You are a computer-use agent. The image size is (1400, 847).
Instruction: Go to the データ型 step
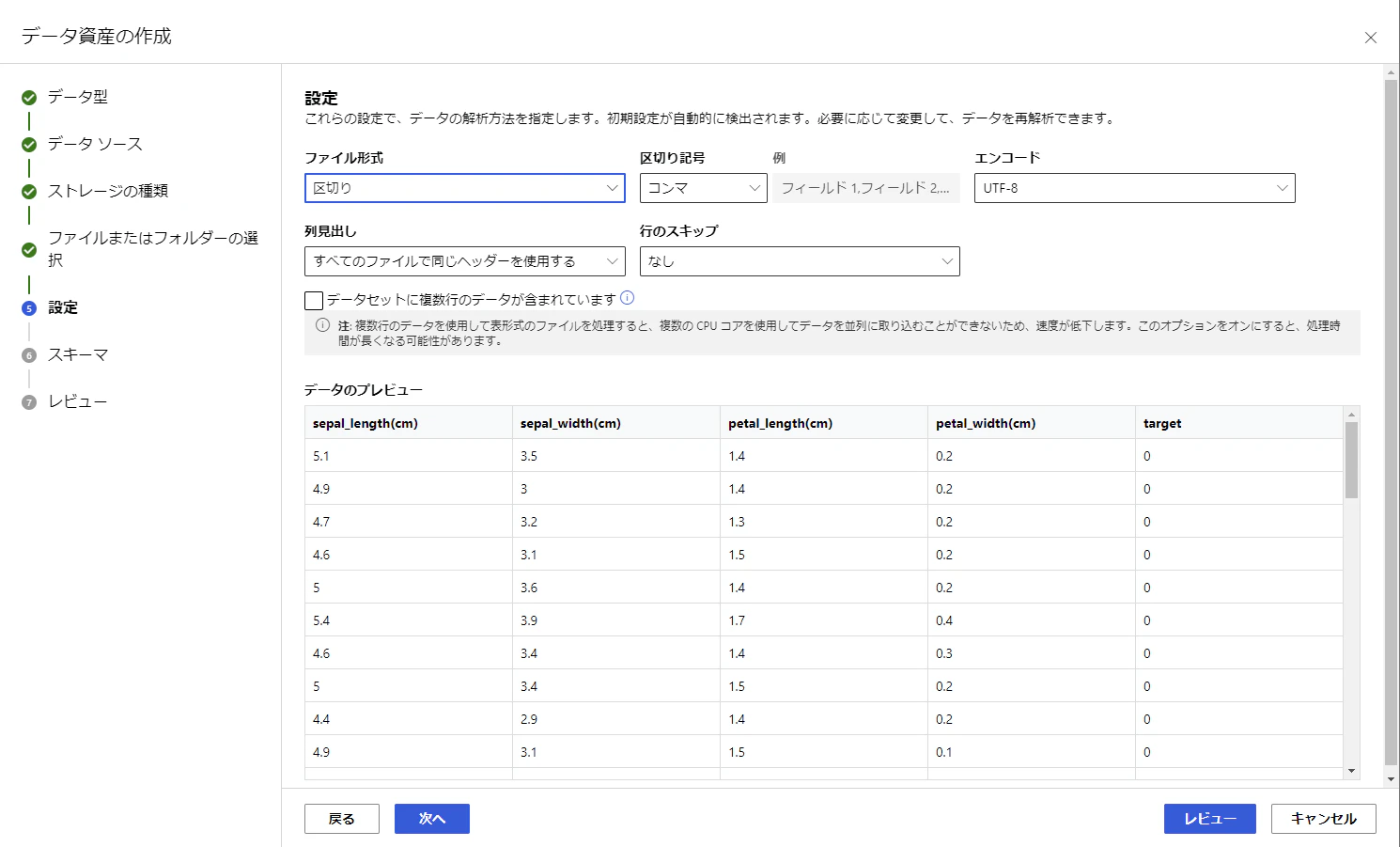click(x=78, y=97)
